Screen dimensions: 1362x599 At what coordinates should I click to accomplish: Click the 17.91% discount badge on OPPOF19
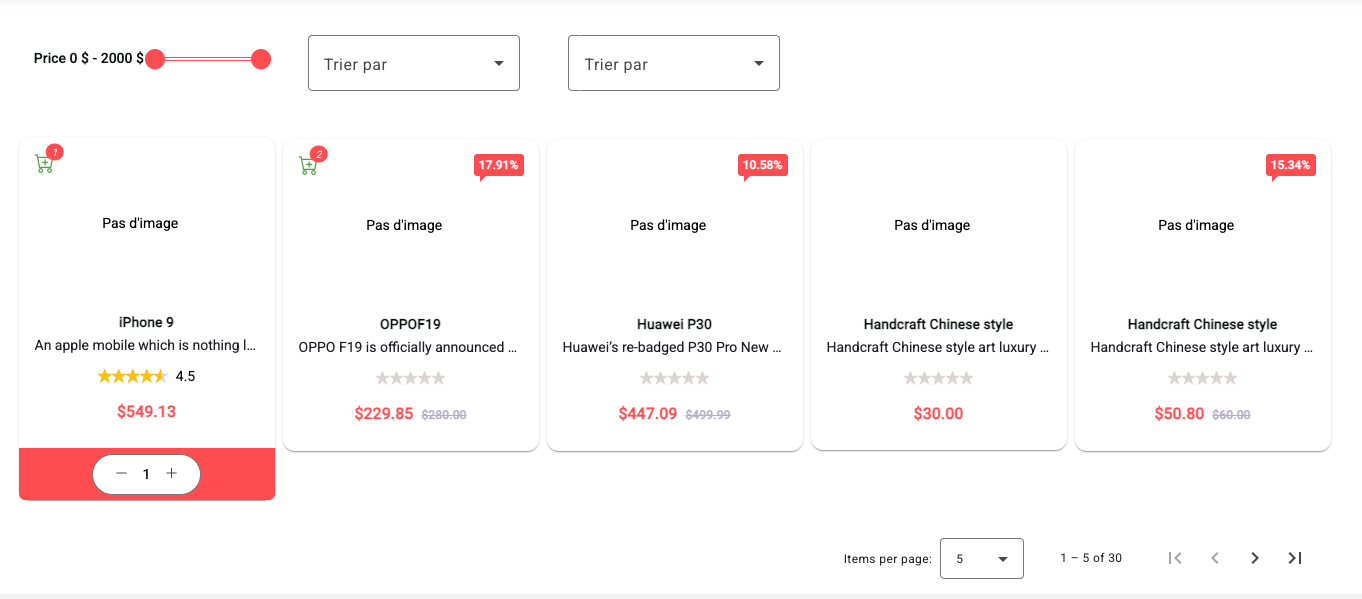(499, 165)
